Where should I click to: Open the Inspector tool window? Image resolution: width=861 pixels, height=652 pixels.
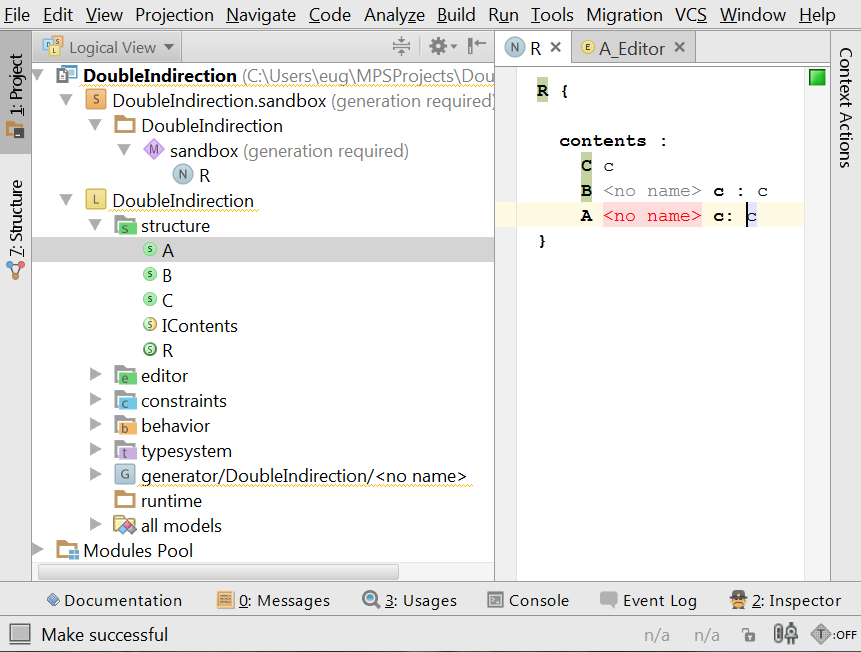tap(785, 600)
